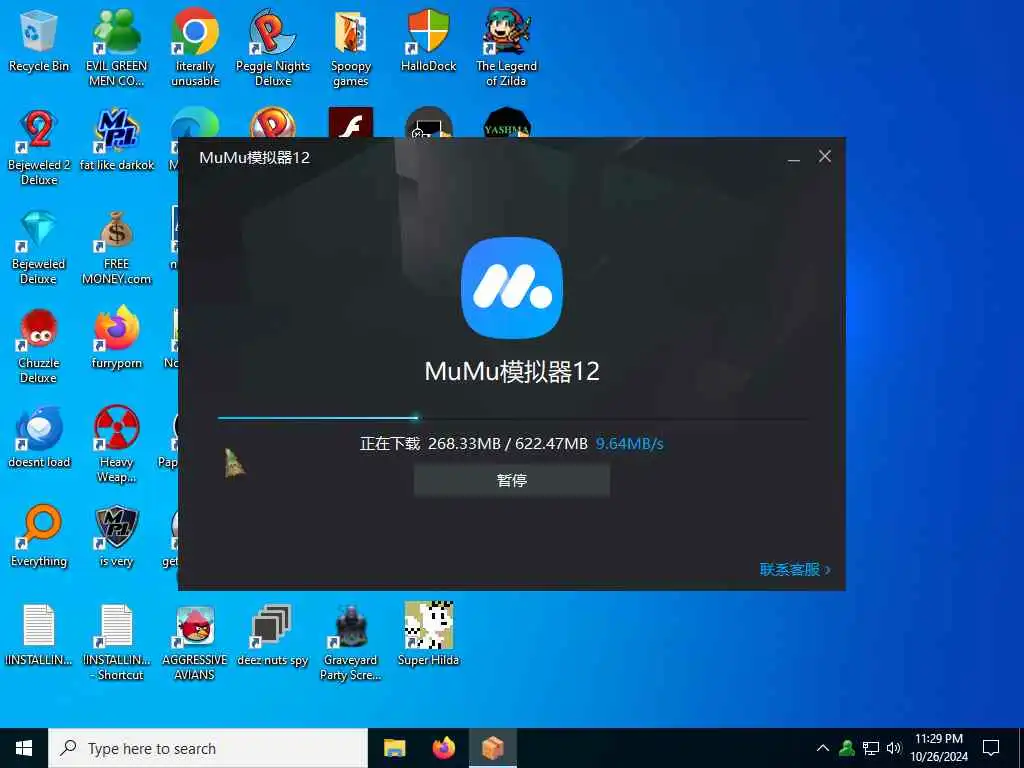Viewport: 1024px width, 768px height.
Task: Open Firefox from the taskbar
Action: [x=444, y=748]
